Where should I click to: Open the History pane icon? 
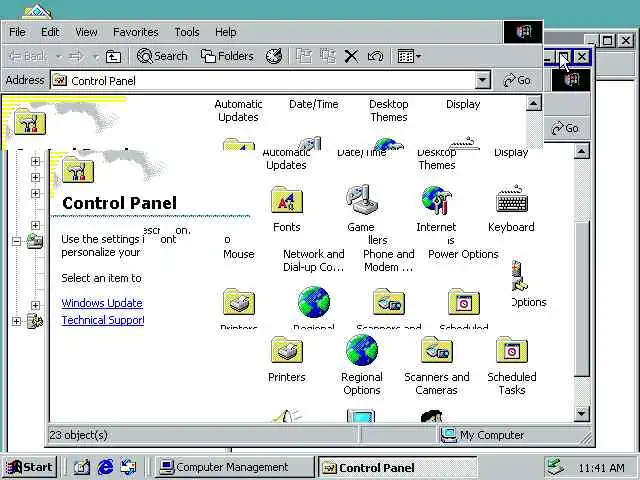tap(274, 56)
